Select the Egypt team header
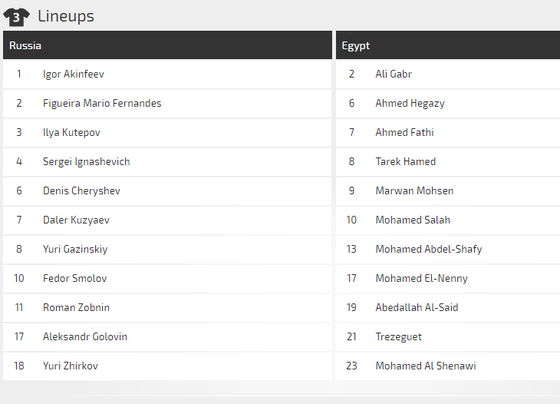Screen dimensions: 560x404 point(448,45)
